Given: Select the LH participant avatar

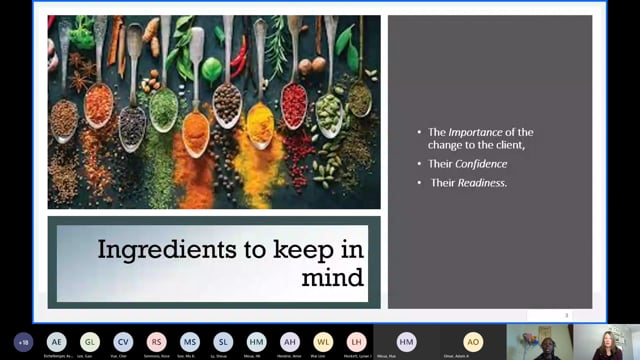Looking at the screenshot, I should click(x=357, y=342).
